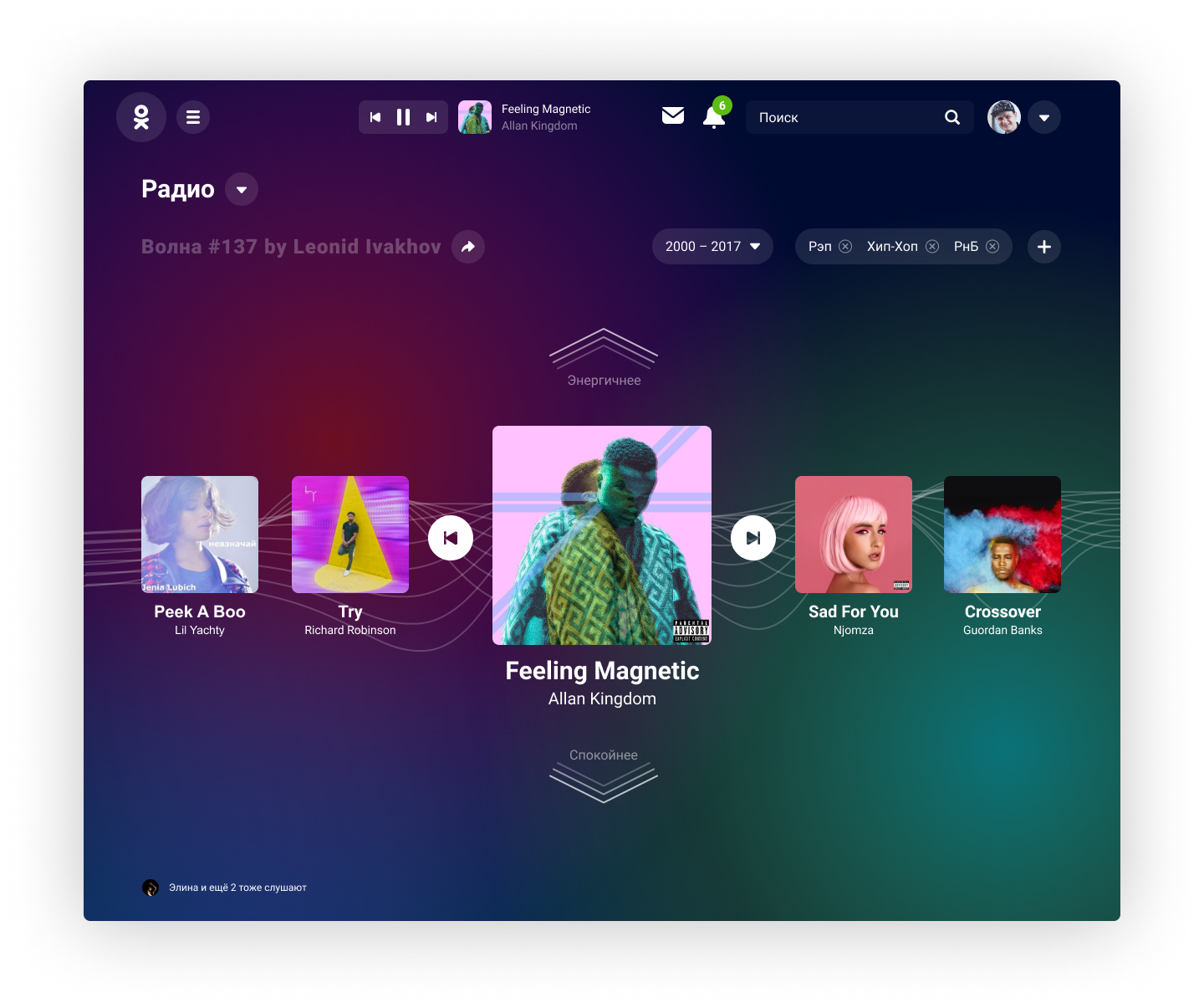1204x1008 pixels.
Task: Make the station more energetic with Энергичнее
Action: tap(604, 358)
